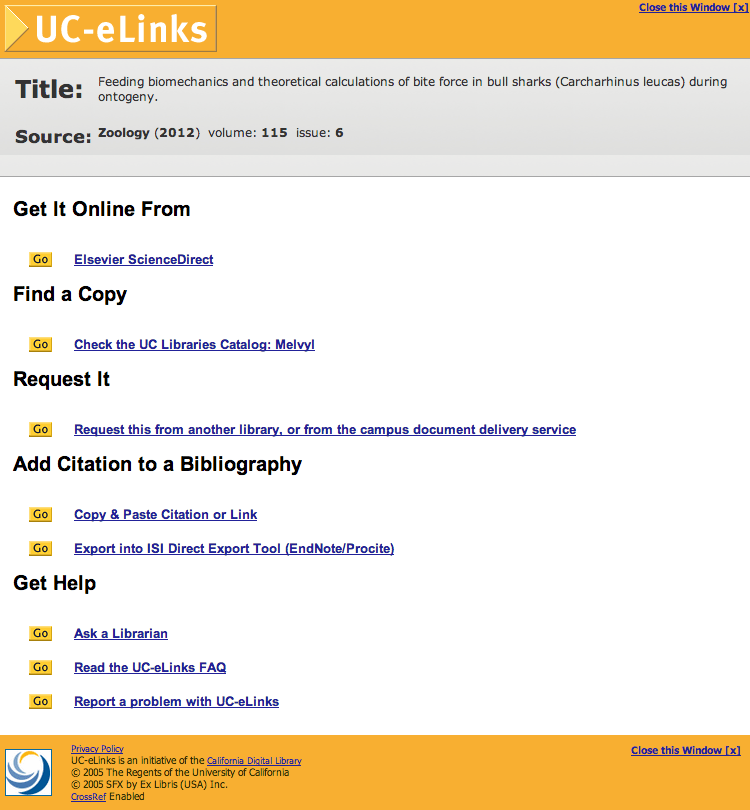Click Go button next to Melvyl catalog

(40, 344)
